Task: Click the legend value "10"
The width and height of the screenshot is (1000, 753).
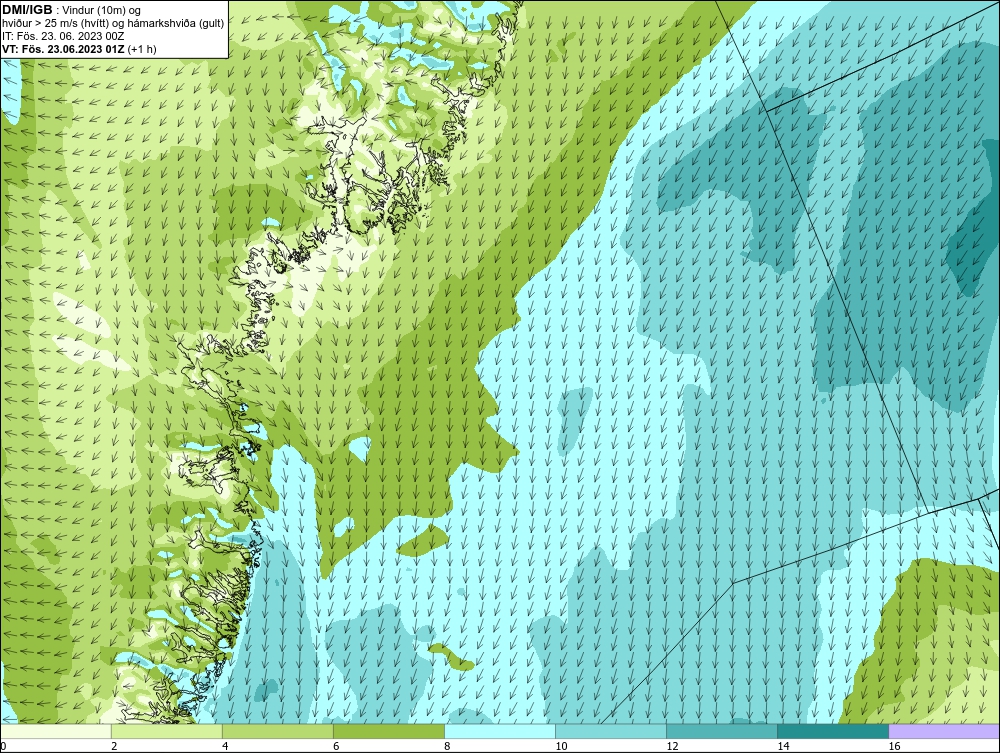Action: (x=561, y=747)
